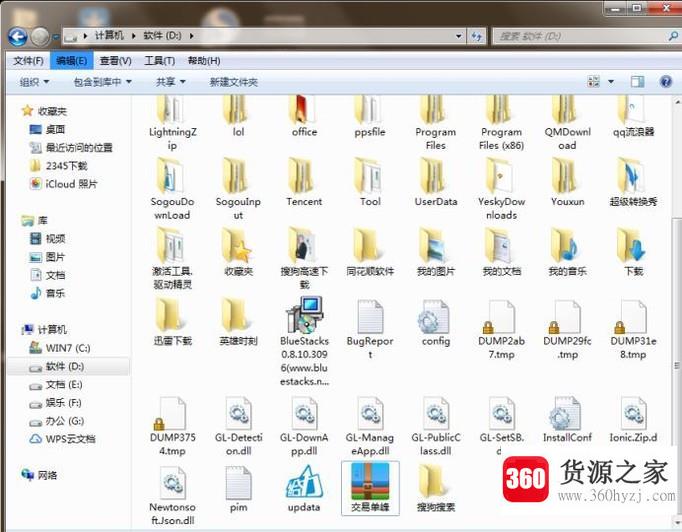The image size is (682, 532).
Task: Expand the 组织 dropdown
Action: pyautogui.click(x=34, y=82)
